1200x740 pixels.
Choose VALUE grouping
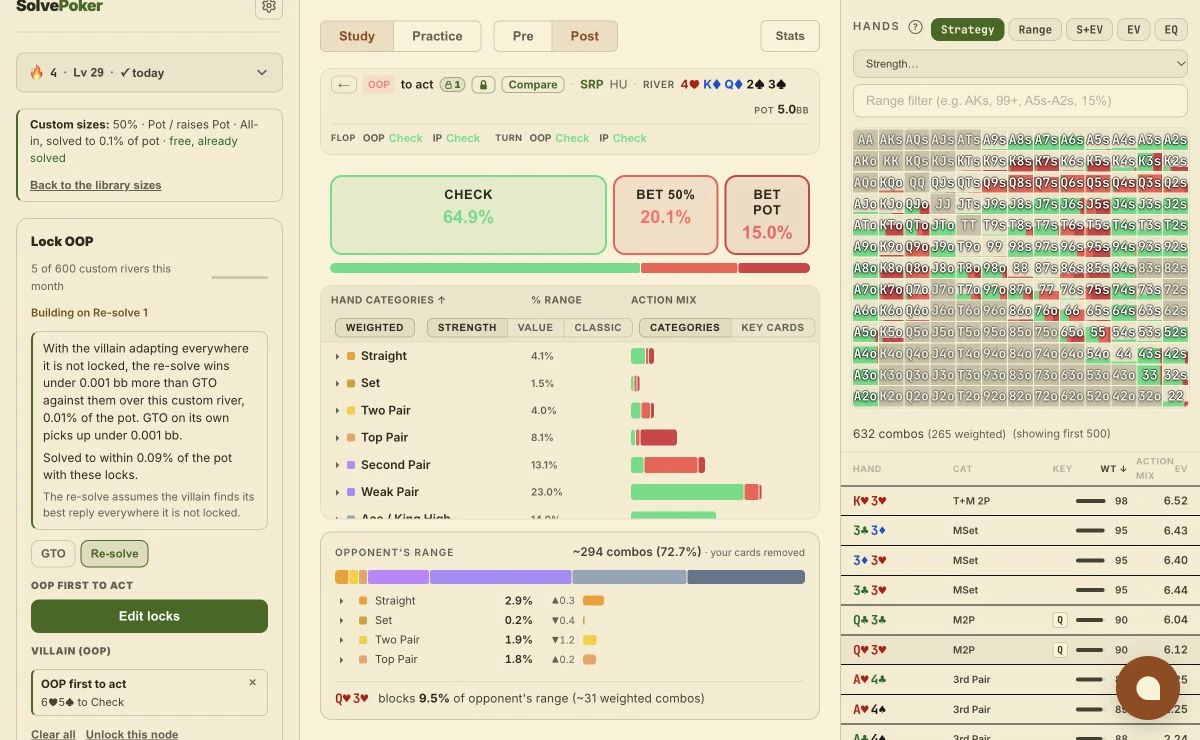click(x=535, y=327)
